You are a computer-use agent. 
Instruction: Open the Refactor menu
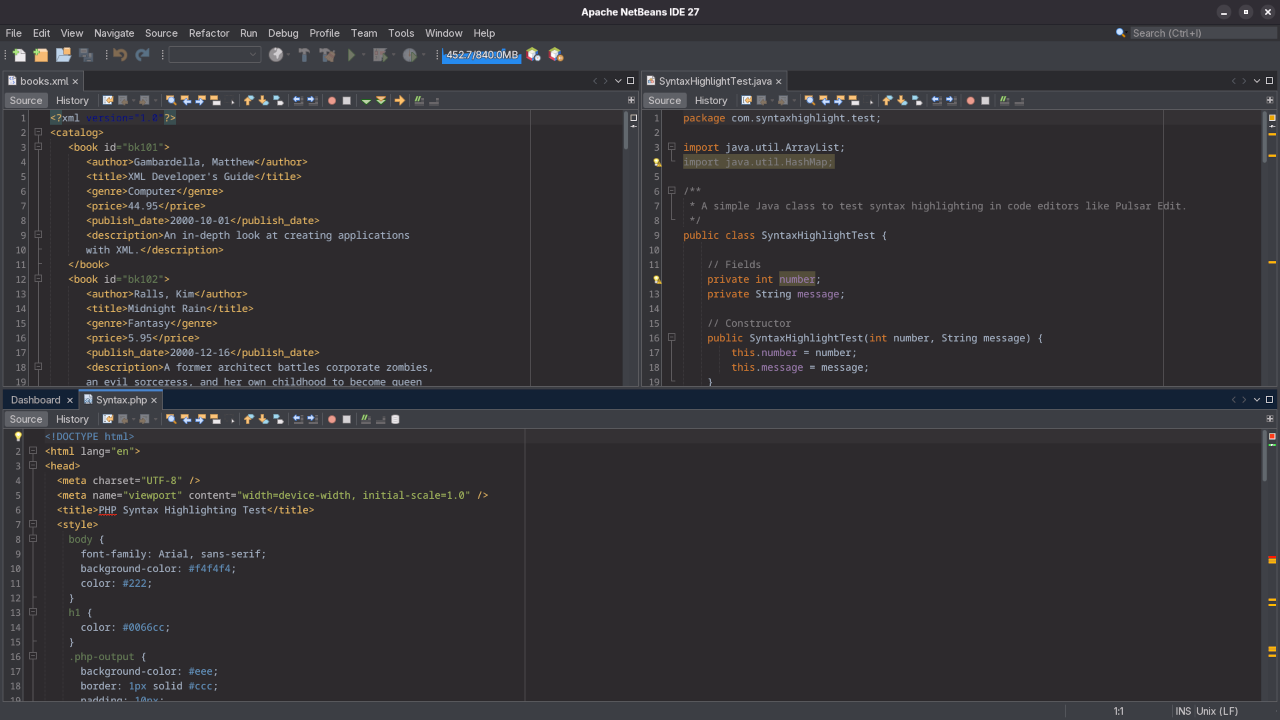[209, 33]
